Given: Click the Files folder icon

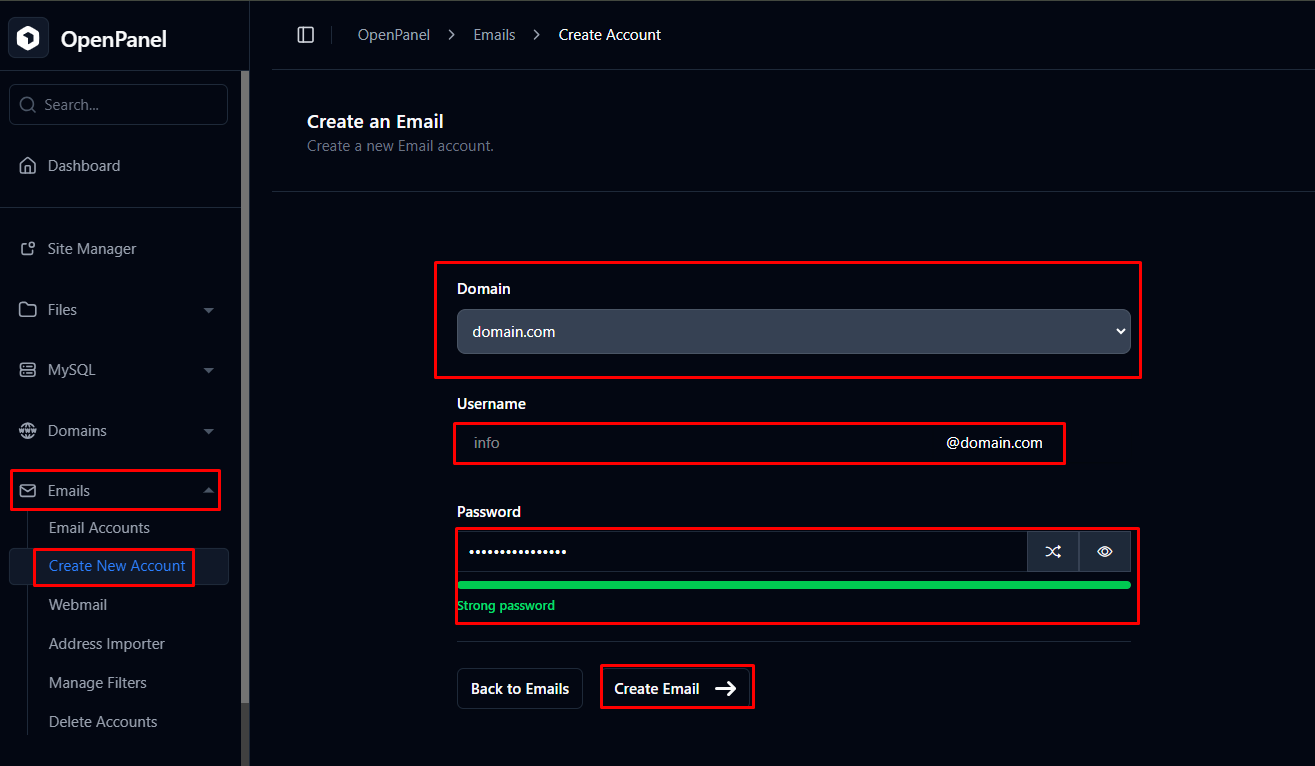Looking at the screenshot, I should tap(28, 310).
